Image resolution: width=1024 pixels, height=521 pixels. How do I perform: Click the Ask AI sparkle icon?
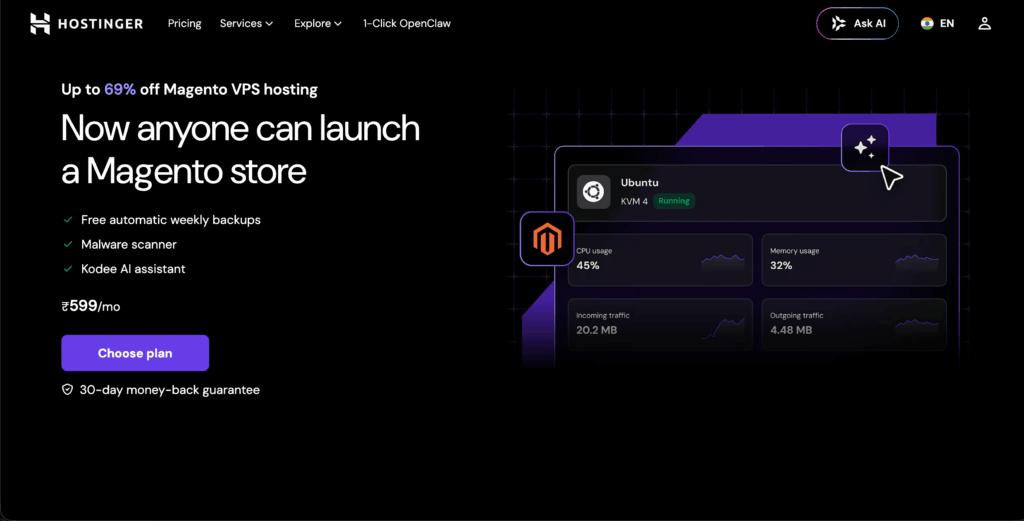pos(839,24)
